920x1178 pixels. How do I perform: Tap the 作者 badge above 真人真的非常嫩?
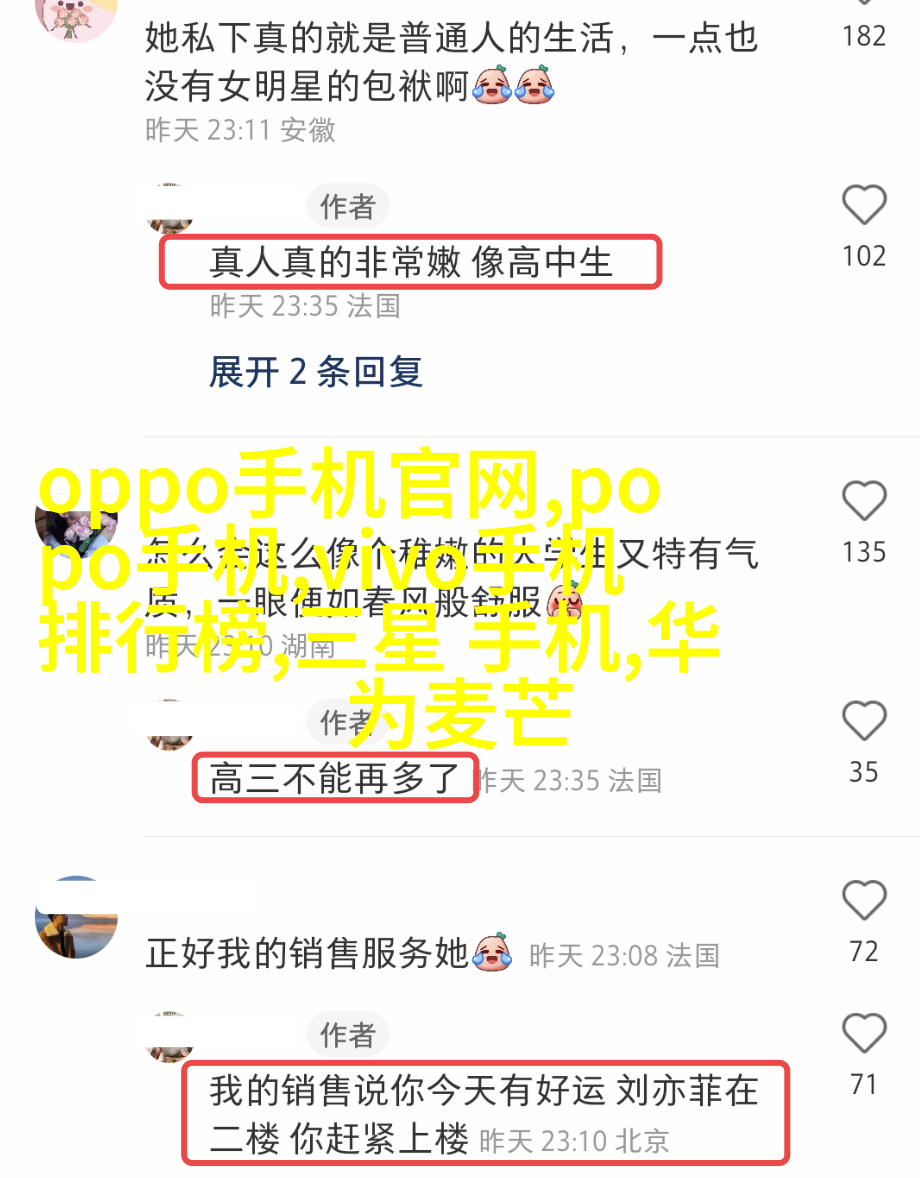(348, 207)
